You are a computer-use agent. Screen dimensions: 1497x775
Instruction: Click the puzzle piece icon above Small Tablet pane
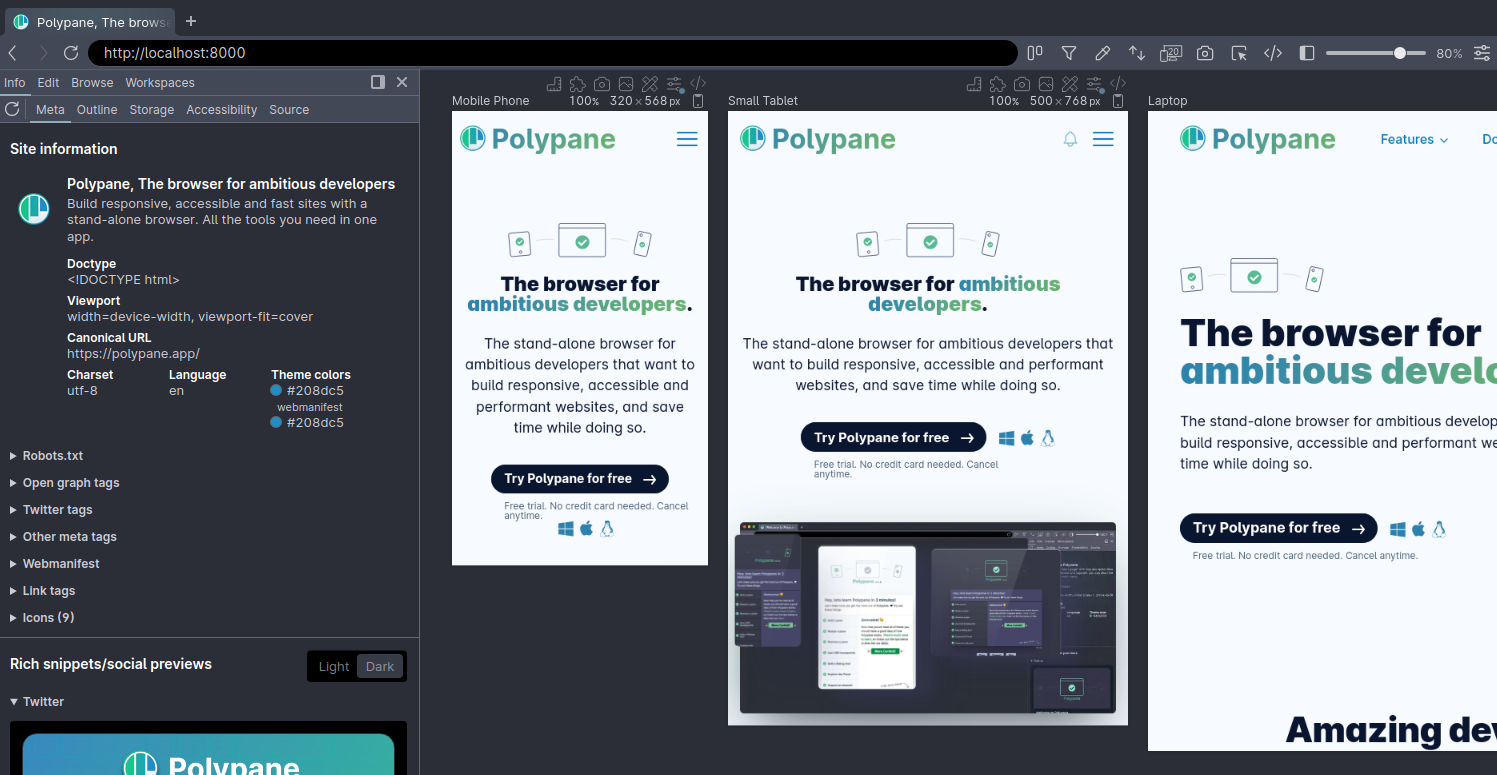click(x=998, y=84)
